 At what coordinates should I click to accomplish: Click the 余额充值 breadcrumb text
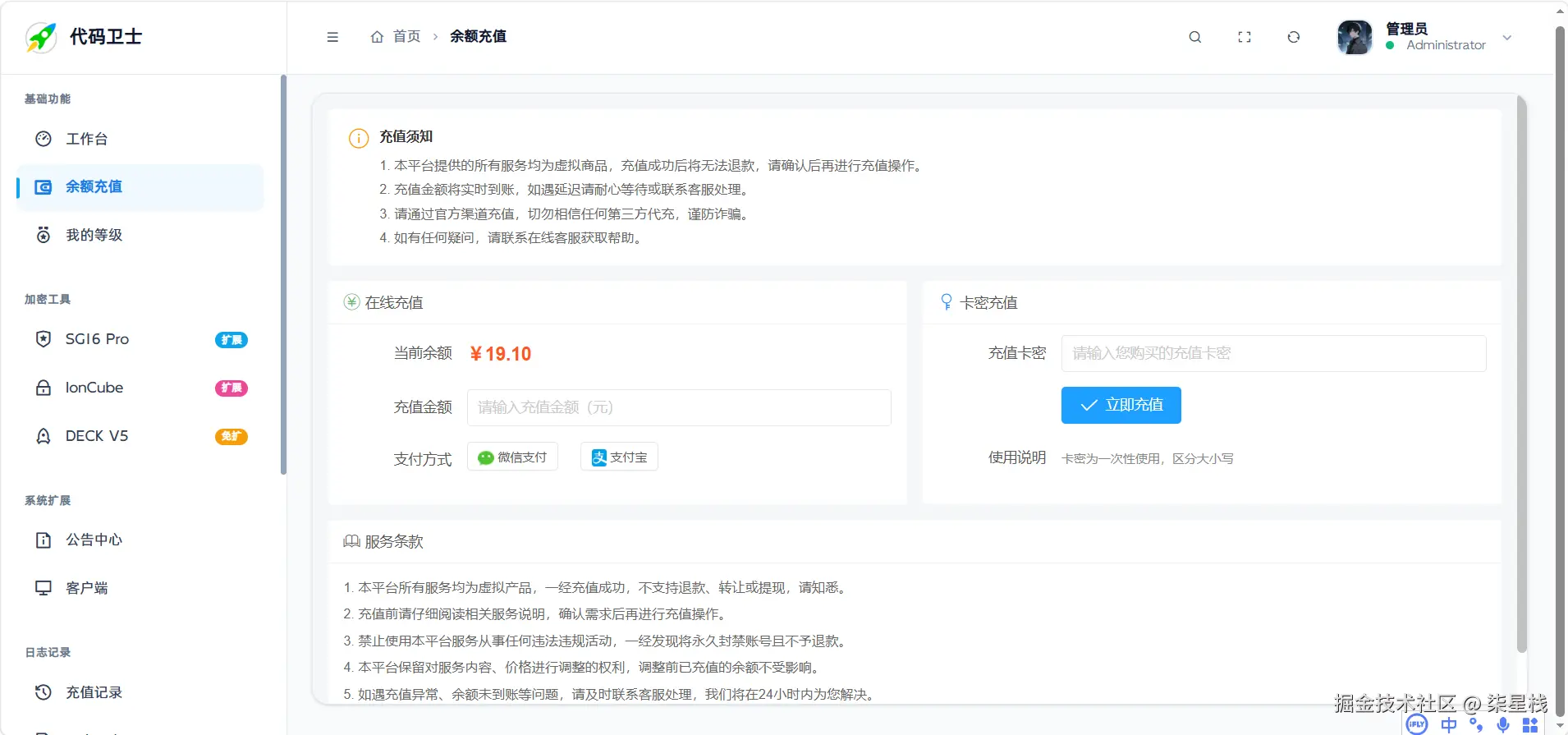pyautogui.click(x=478, y=37)
